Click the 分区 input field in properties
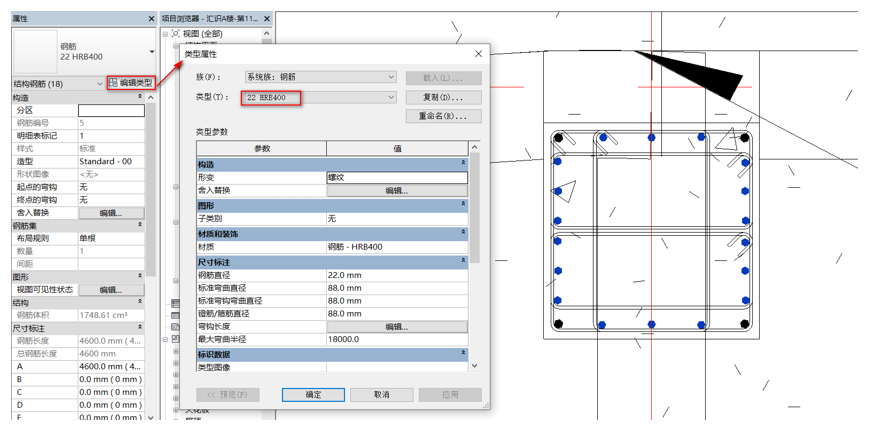This screenshot has height=442, width=880. [x=111, y=111]
